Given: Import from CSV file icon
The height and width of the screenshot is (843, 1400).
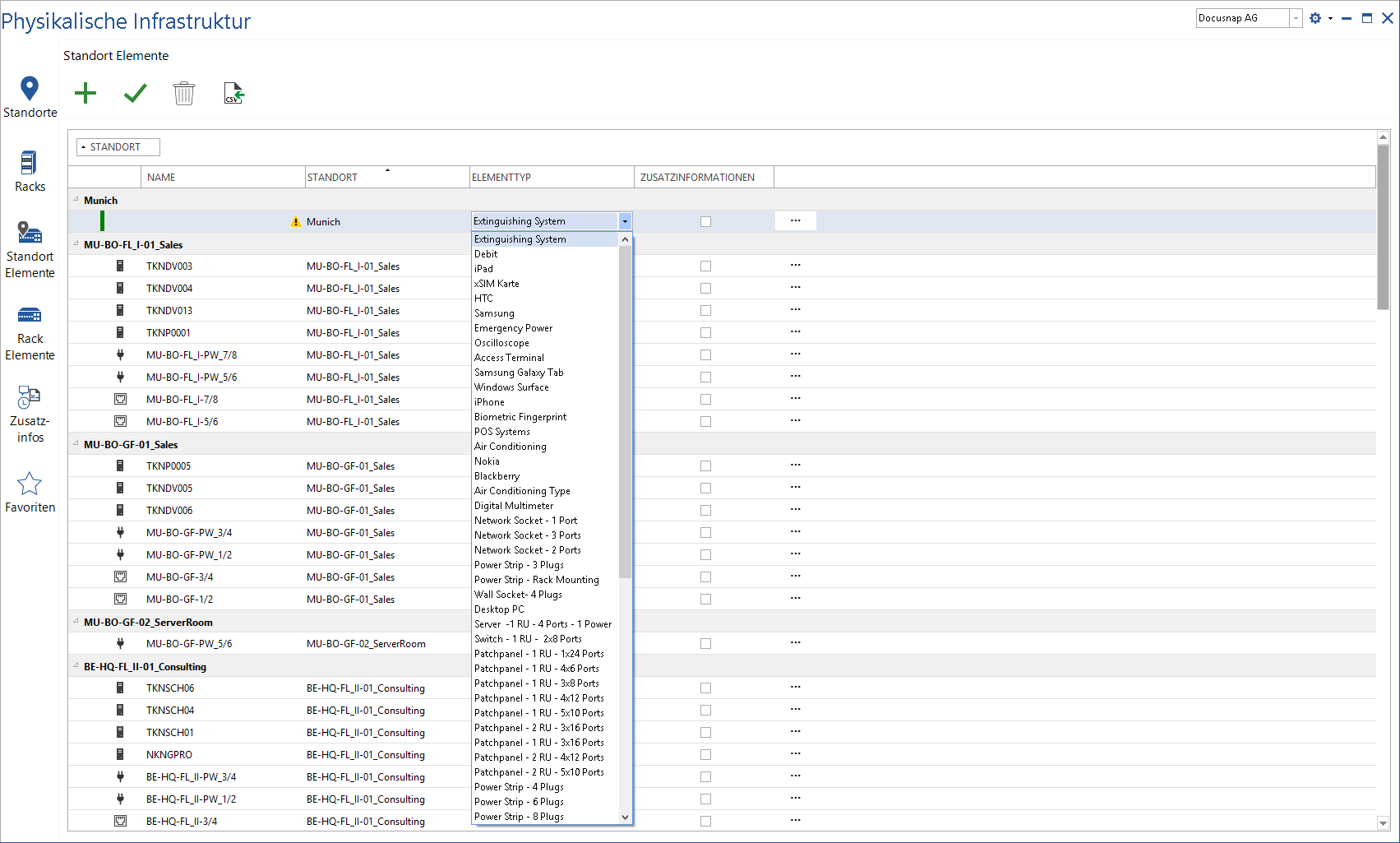Looking at the screenshot, I should (234, 93).
